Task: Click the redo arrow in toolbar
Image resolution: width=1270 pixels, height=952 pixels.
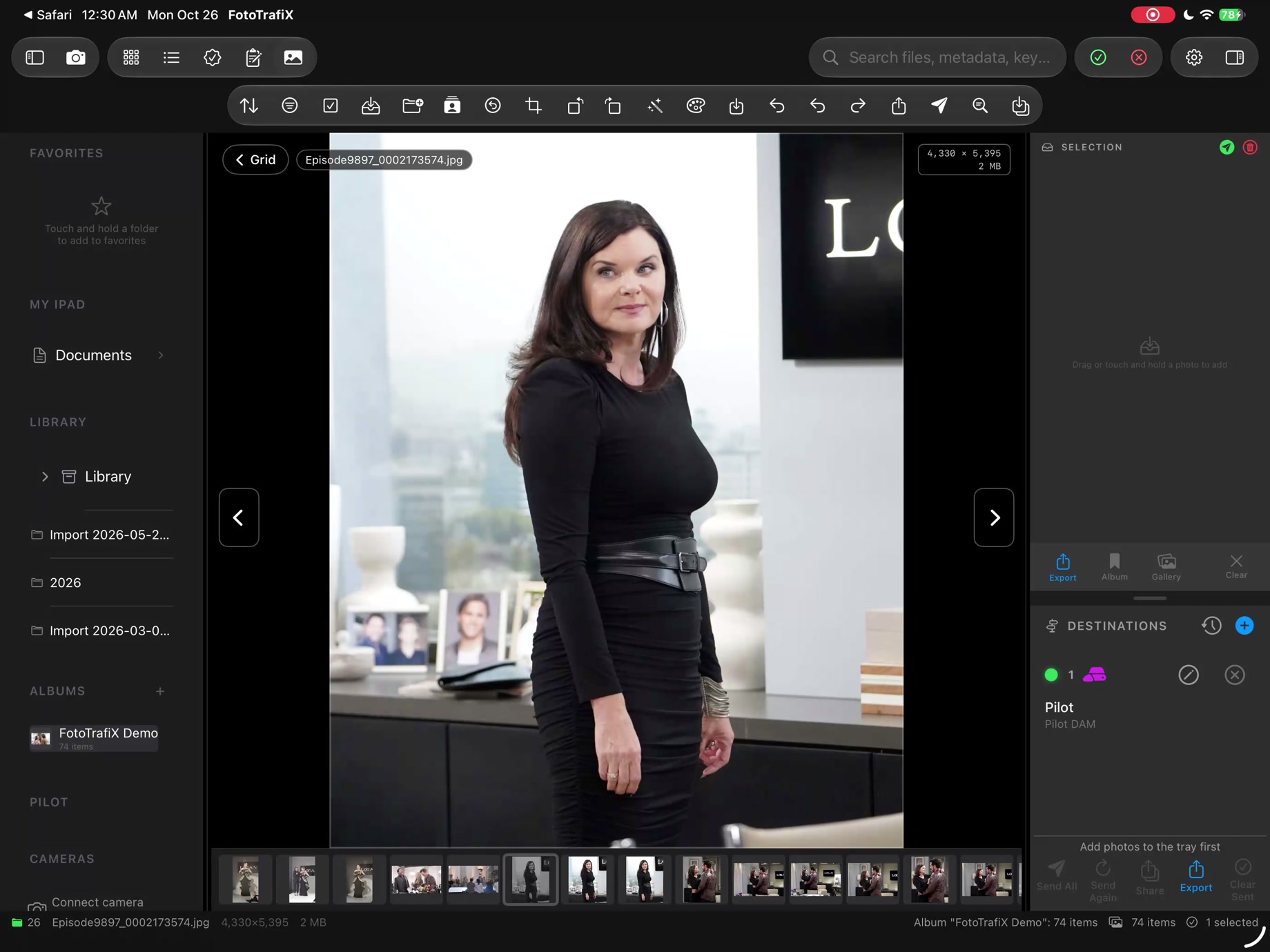Action: coord(858,106)
